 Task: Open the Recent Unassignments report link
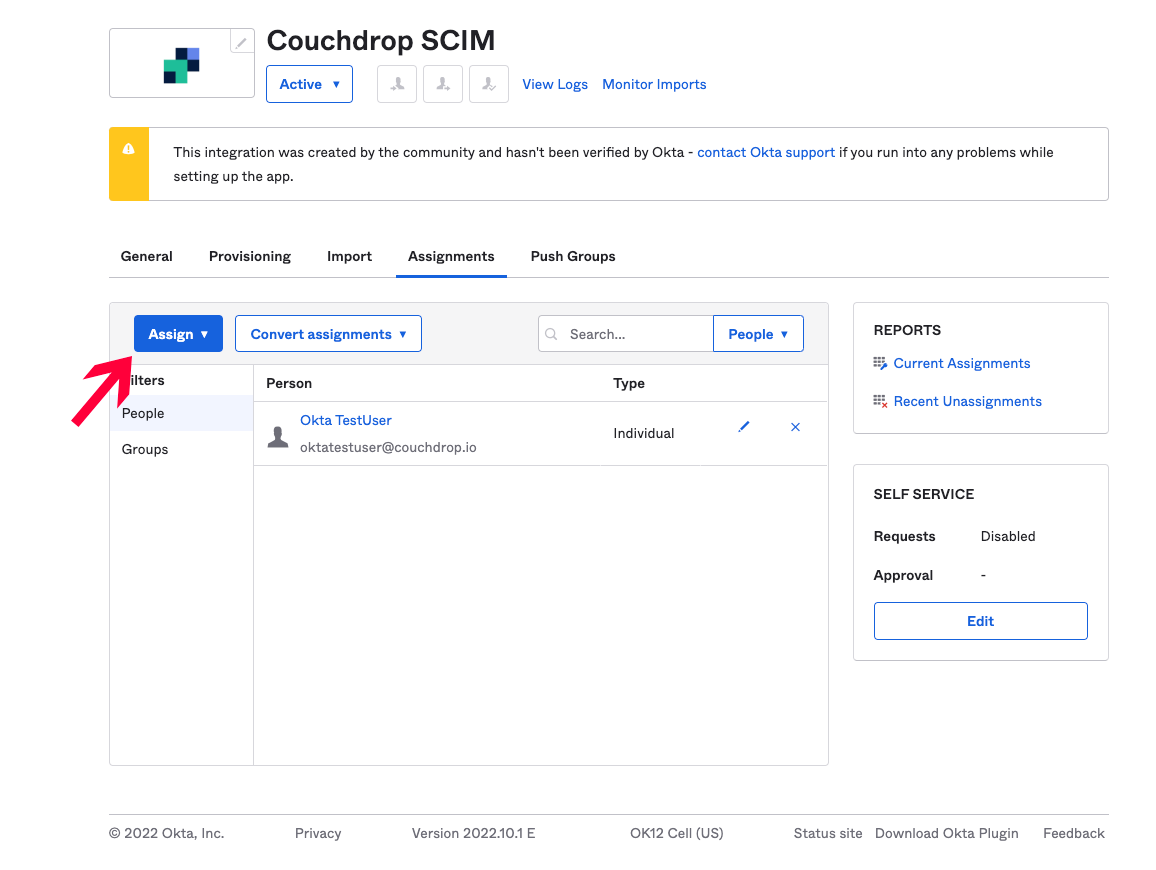pyautogui.click(x=968, y=401)
